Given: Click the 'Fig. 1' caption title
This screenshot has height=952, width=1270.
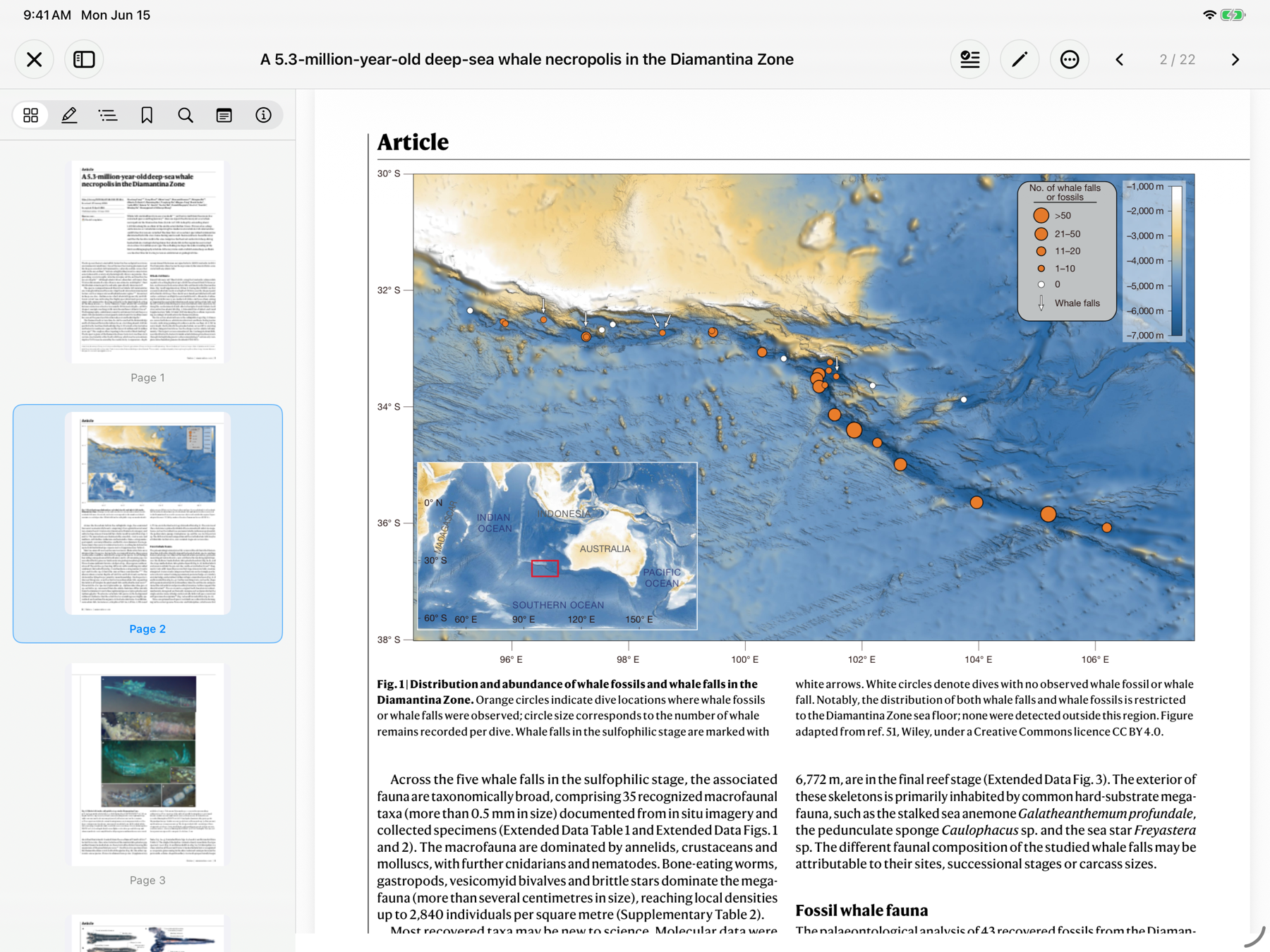Looking at the screenshot, I should [567, 692].
